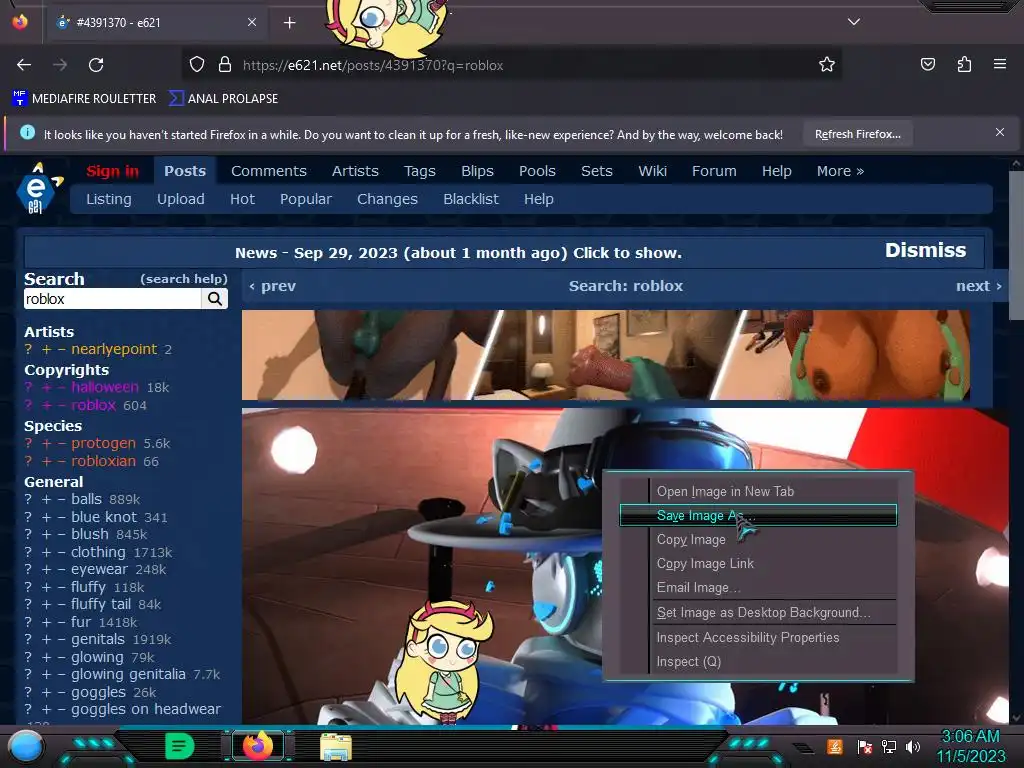Click the flag icon in system tray

pyautogui.click(x=864, y=746)
